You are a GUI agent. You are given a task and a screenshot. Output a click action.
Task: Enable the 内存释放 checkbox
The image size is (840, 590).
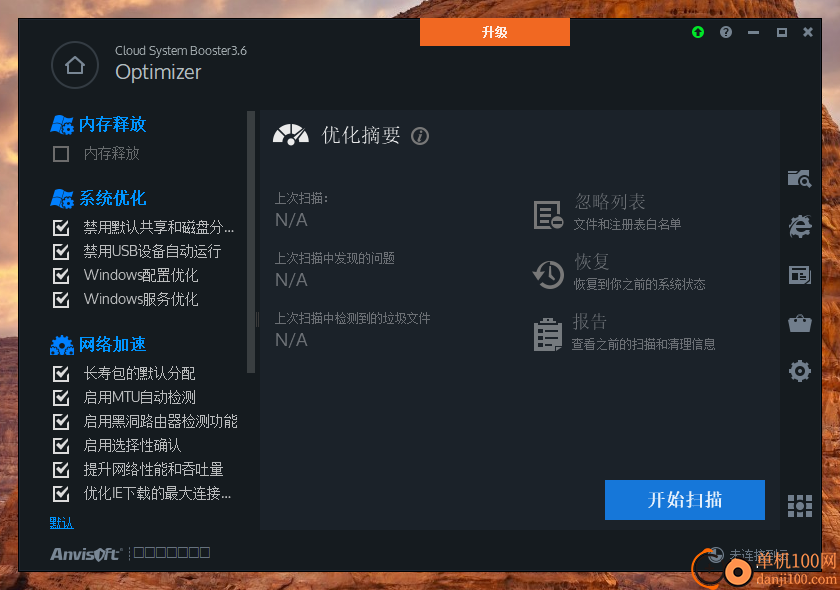coord(61,154)
